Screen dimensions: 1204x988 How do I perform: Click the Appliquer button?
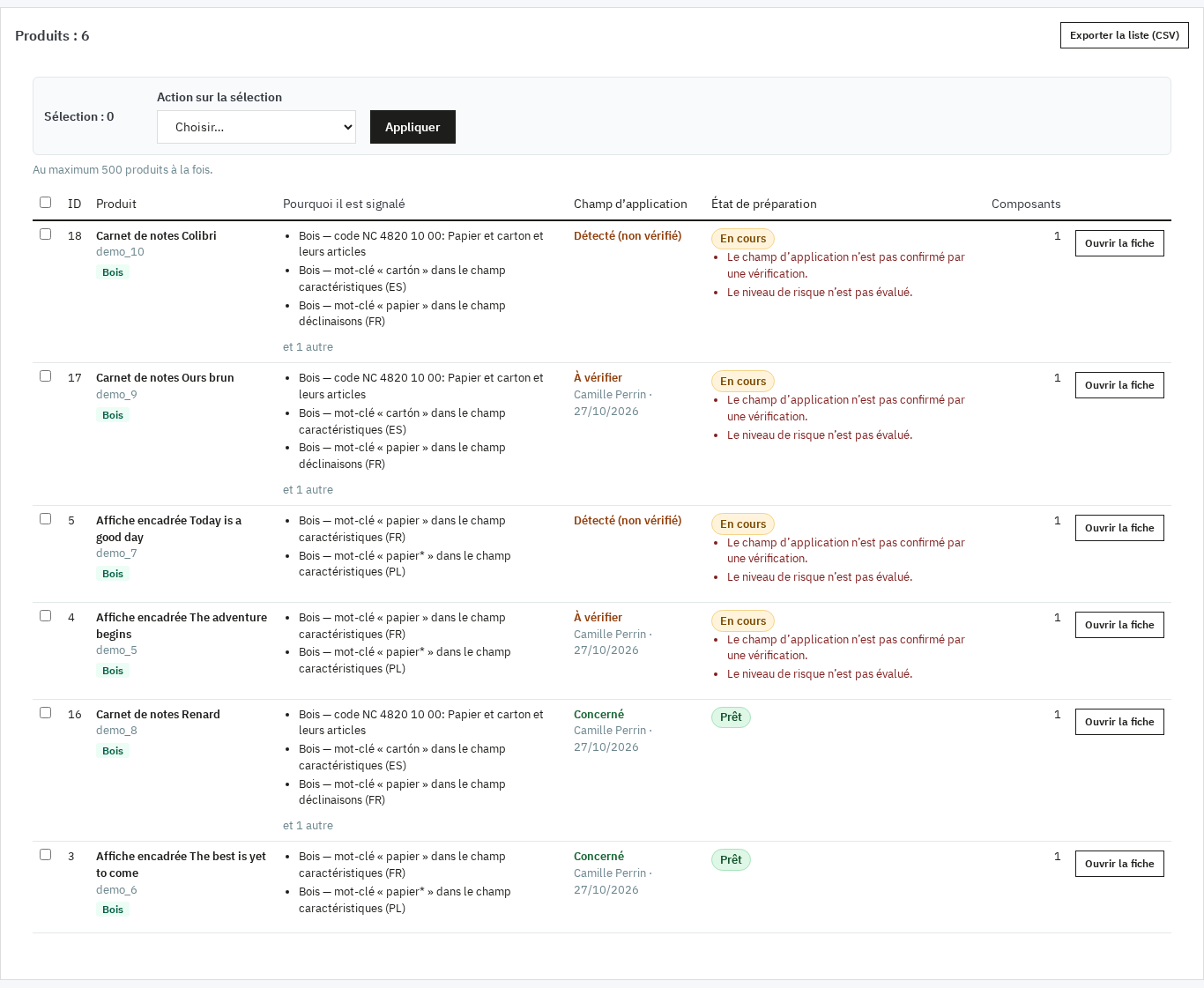coord(412,127)
